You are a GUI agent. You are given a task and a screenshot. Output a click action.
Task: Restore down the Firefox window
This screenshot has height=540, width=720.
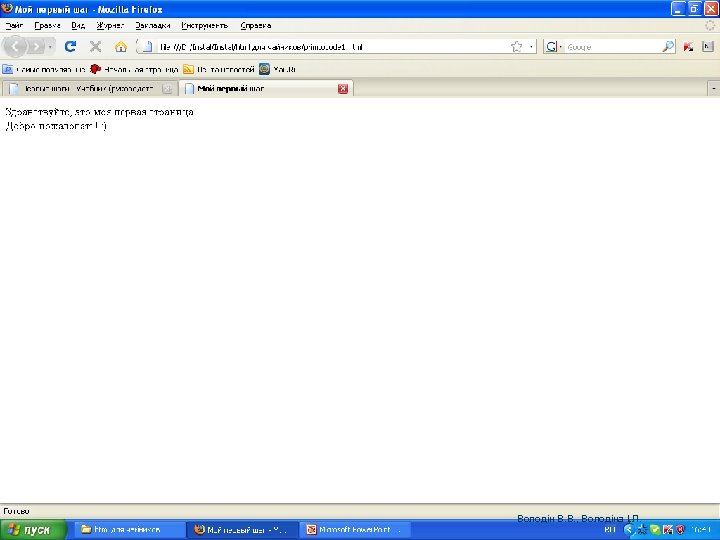click(x=694, y=9)
